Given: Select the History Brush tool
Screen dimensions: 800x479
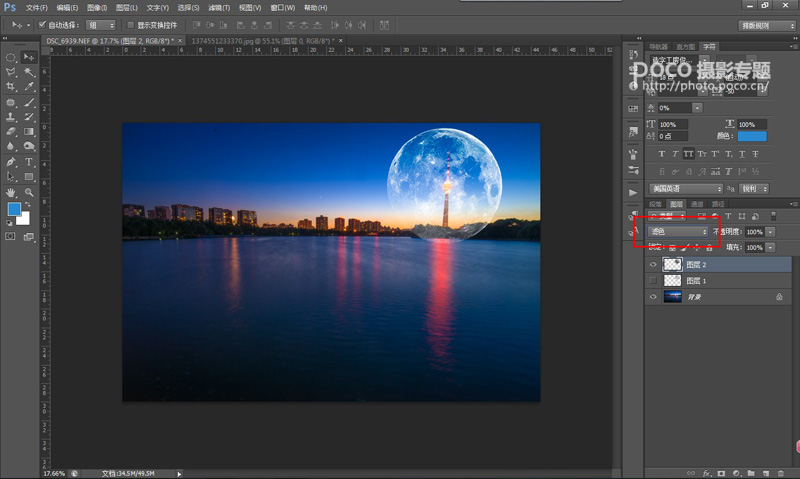Looking at the screenshot, I should point(29,117).
